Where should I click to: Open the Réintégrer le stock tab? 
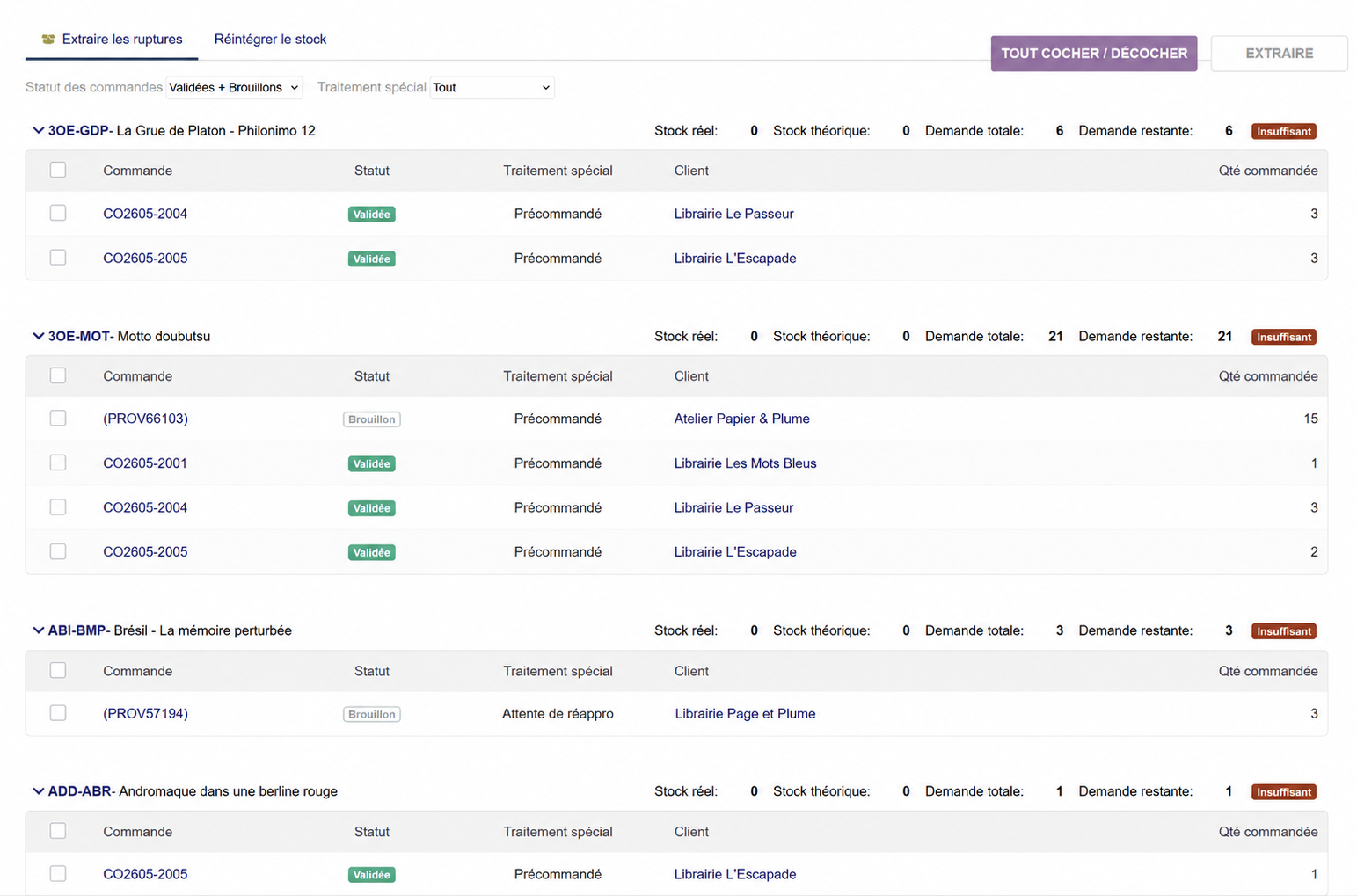[270, 40]
